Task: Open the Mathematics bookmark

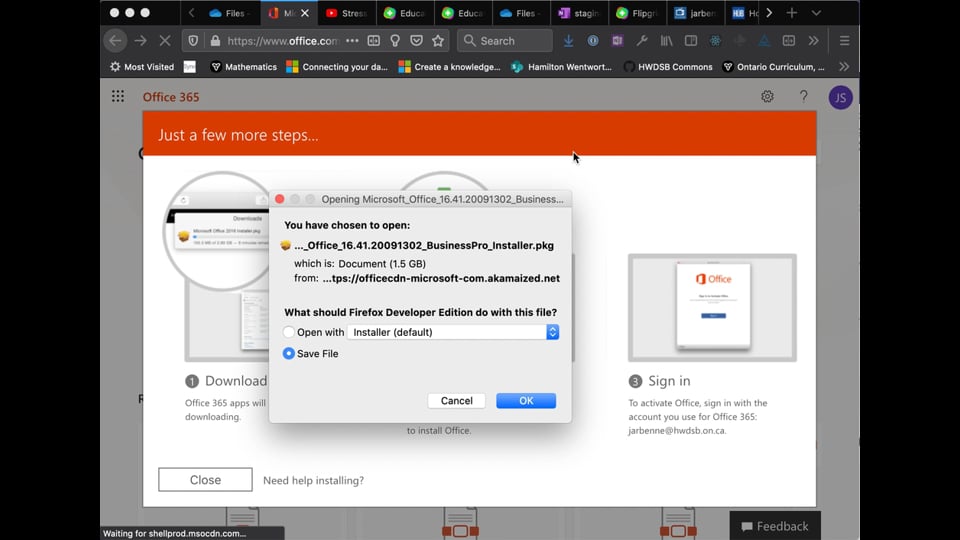Action: coord(244,67)
